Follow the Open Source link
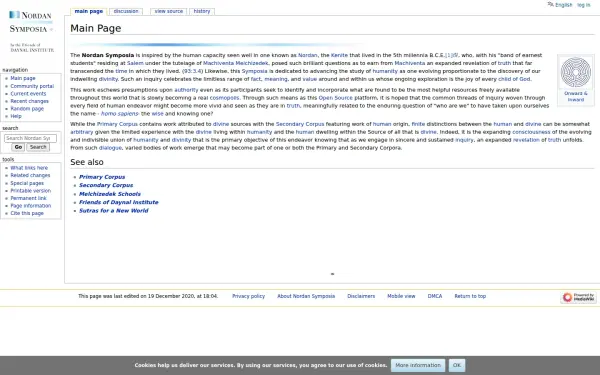 pyautogui.click(x=336, y=98)
